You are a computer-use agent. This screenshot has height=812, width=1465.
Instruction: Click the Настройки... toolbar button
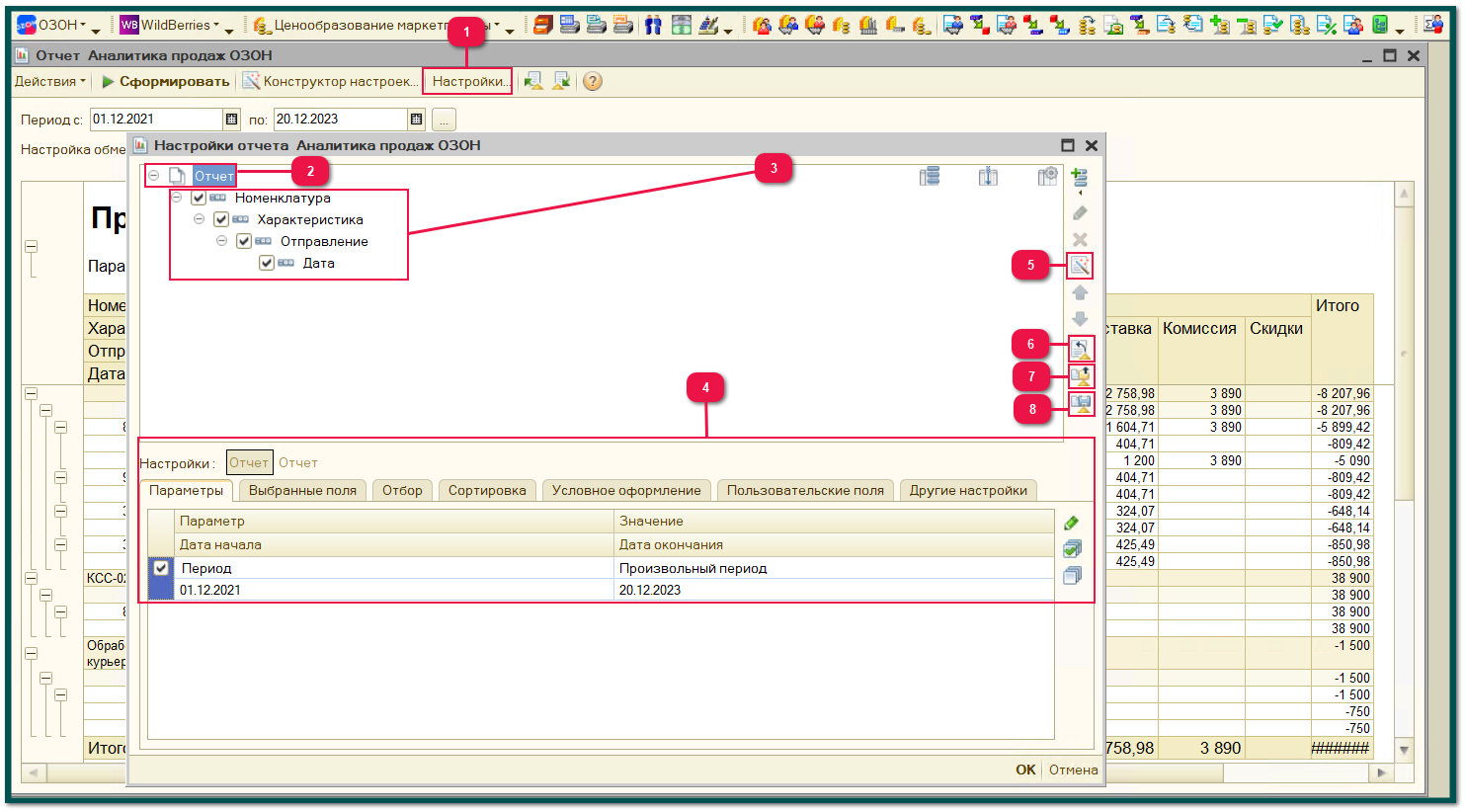(x=468, y=81)
